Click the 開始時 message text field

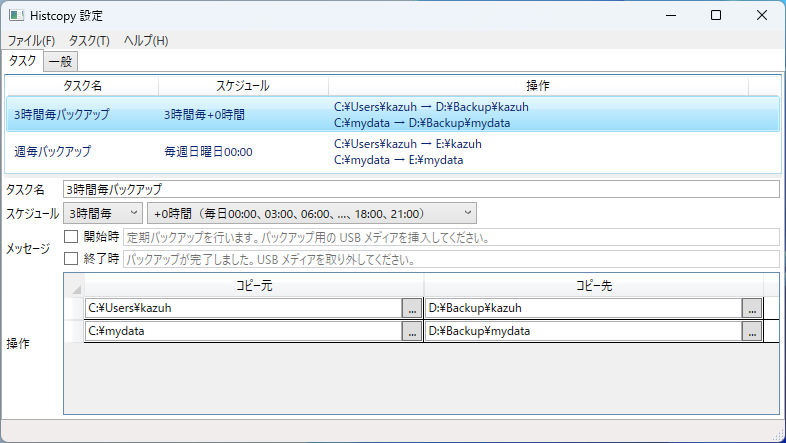tap(450, 238)
